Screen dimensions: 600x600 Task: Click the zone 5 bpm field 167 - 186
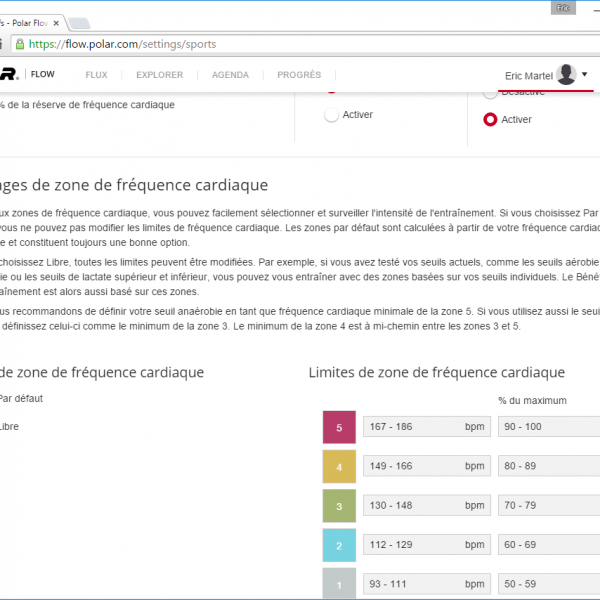pos(425,427)
